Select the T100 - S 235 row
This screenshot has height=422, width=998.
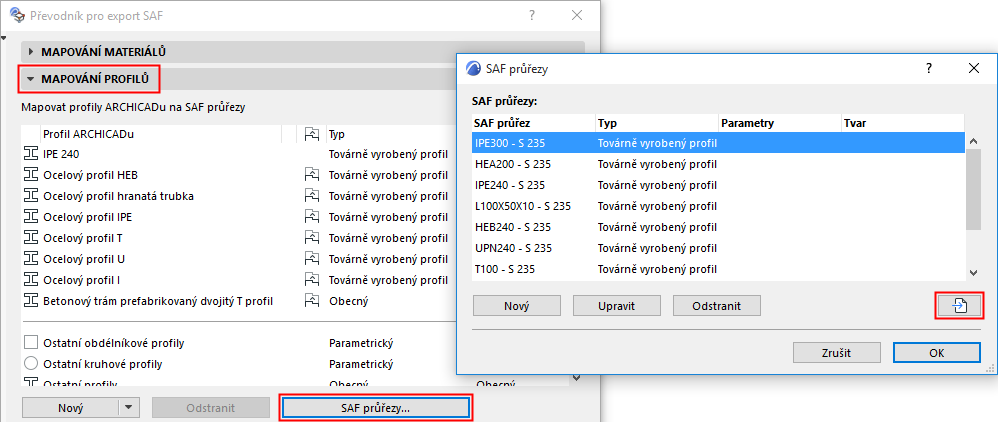pyautogui.click(x=718, y=269)
